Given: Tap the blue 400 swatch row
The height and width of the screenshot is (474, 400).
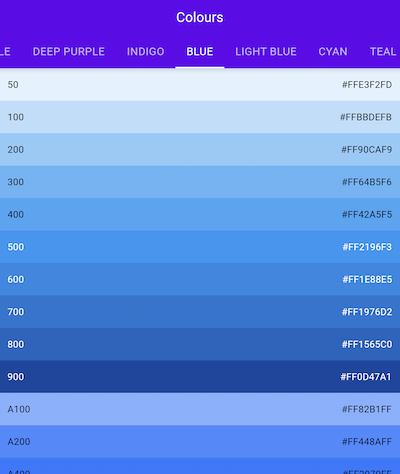Looking at the screenshot, I should click(x=200, y=215).
